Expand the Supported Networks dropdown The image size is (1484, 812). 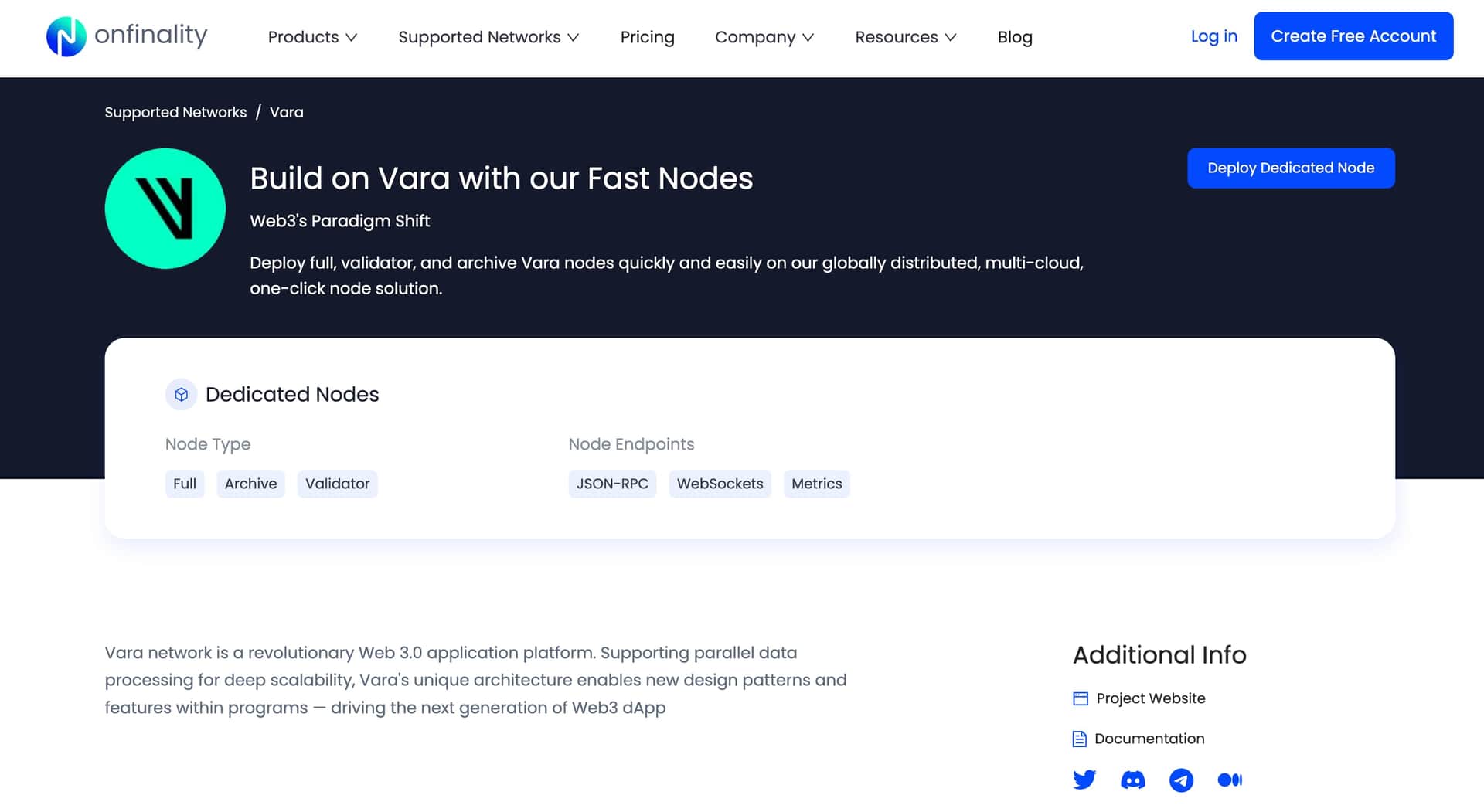click(488, 37)
